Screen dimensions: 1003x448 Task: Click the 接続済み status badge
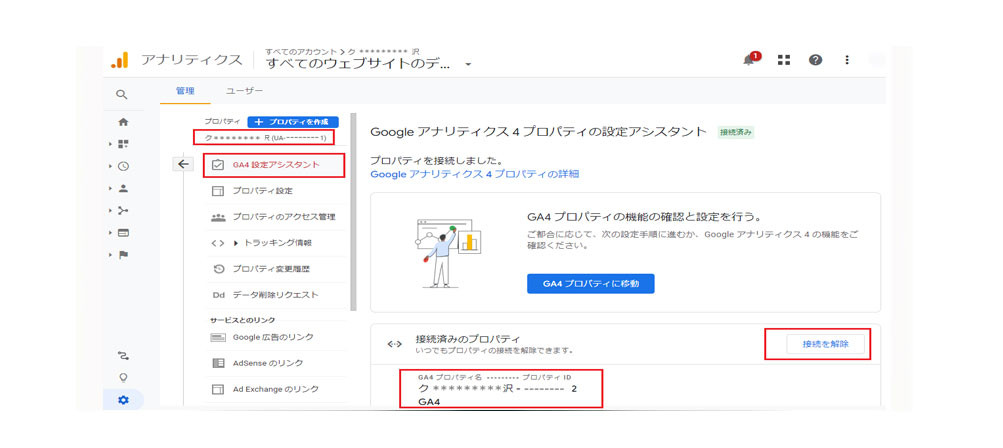pos(736,132)
